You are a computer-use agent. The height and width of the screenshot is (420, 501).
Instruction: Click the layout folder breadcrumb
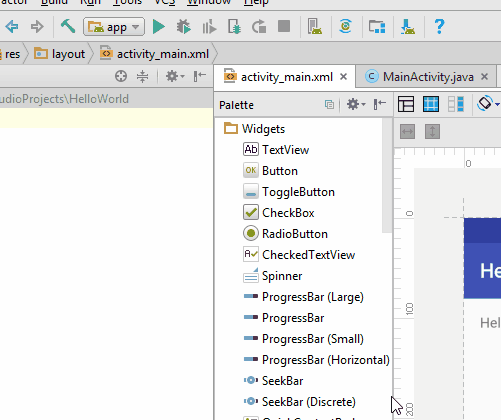[60, 54]
